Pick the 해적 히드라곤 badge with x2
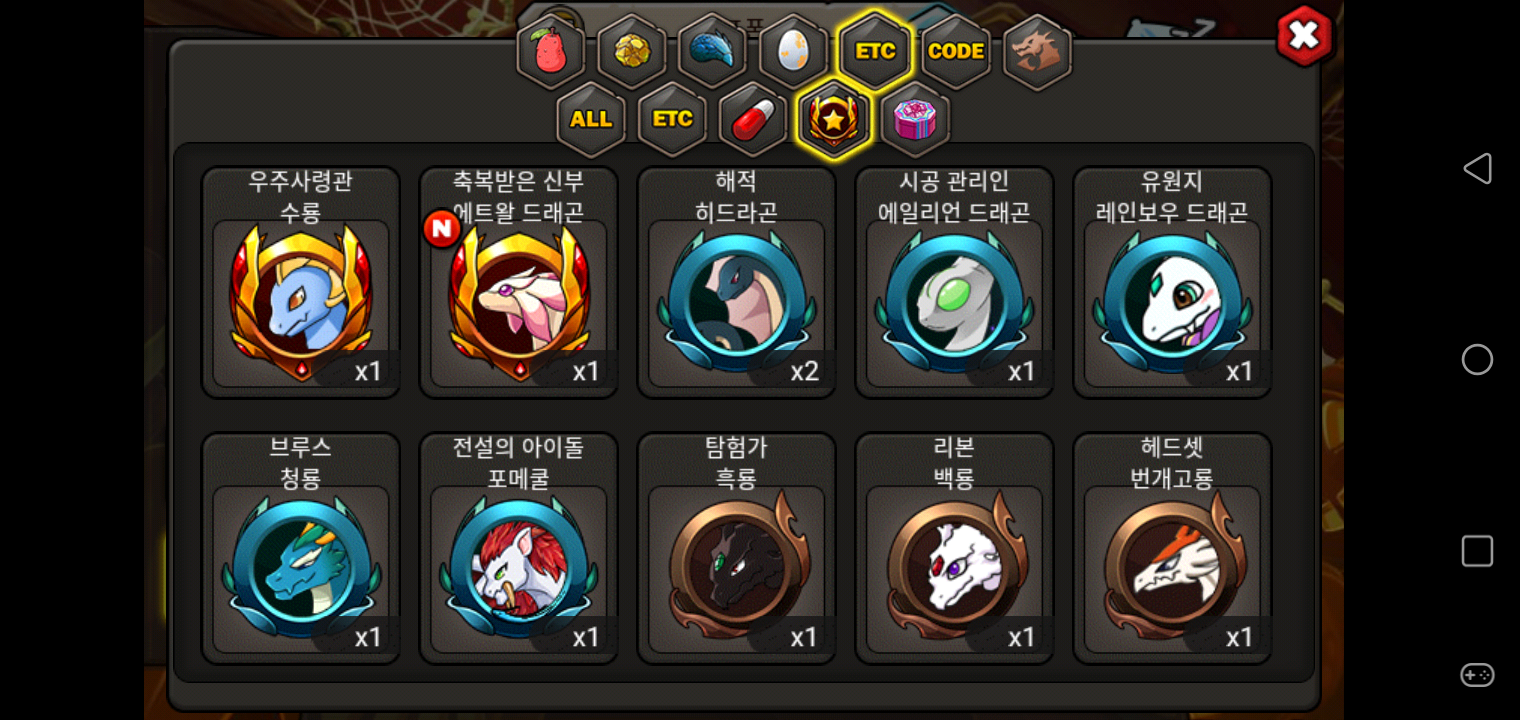Screen dimensions: 1520x720 737,282
